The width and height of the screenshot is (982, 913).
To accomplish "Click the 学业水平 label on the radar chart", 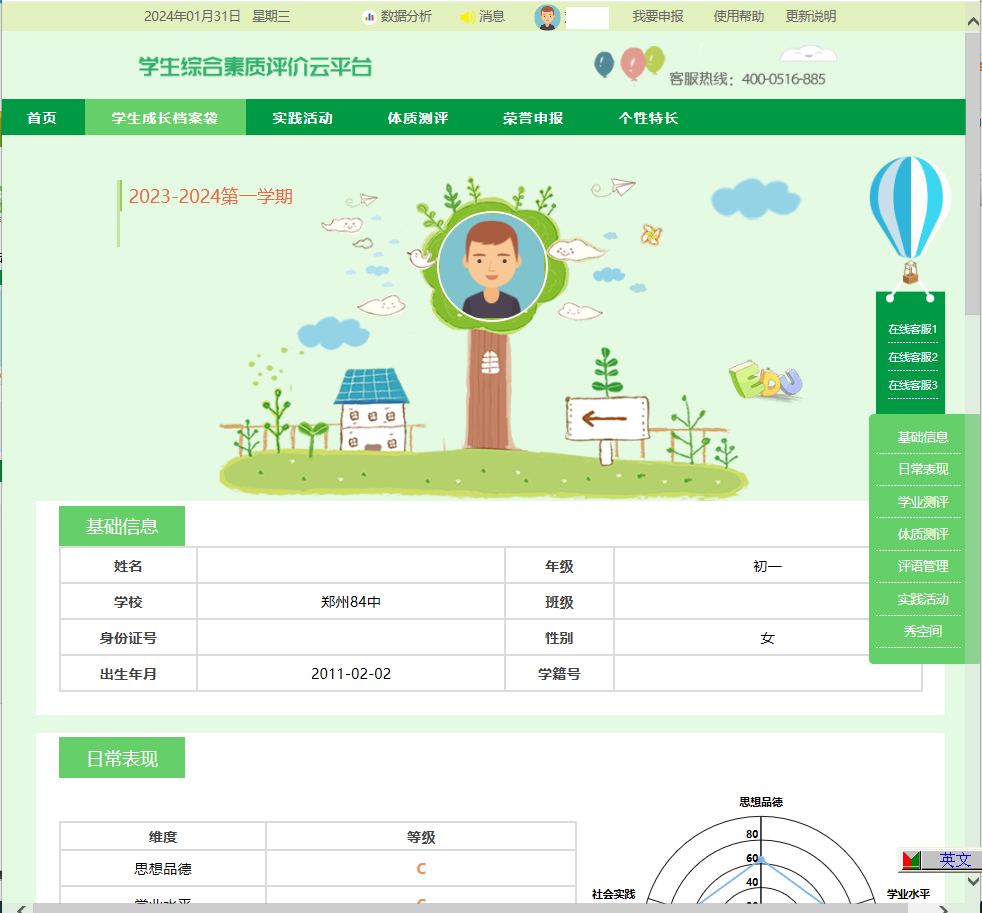I will tap(908, 894).
